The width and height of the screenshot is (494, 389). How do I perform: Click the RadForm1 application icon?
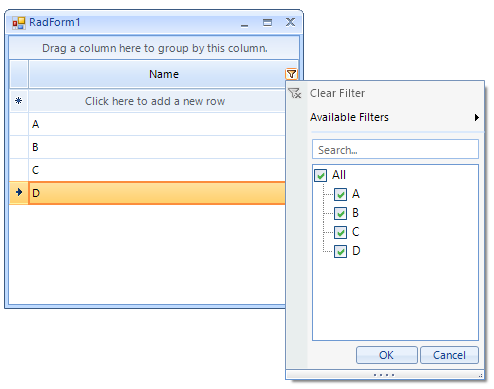19,23
